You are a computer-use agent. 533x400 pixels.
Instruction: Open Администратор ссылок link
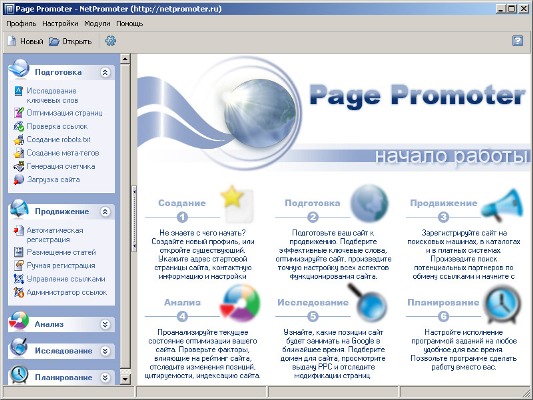[x=67, y=292]
